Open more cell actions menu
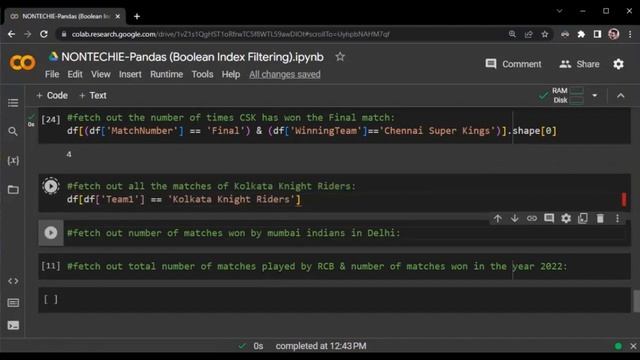This screenshot has height=360, width=640. 617,218
